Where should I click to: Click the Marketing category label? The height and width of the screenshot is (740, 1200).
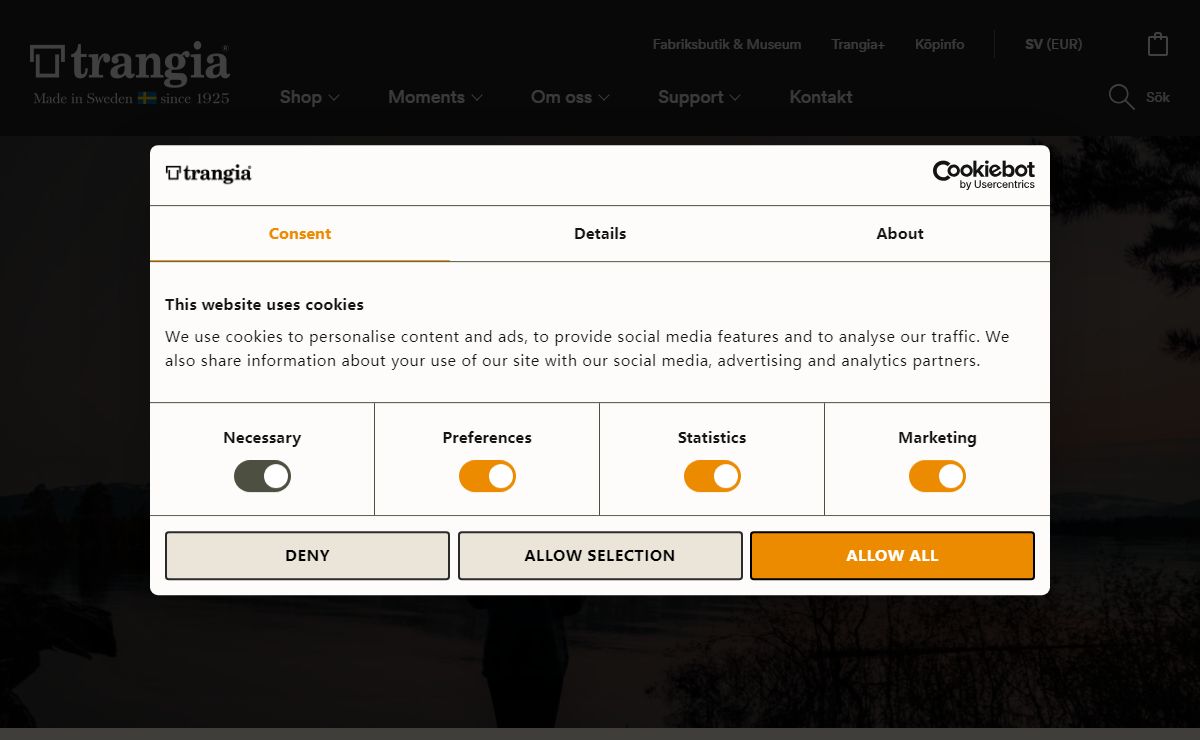(937, 438)
